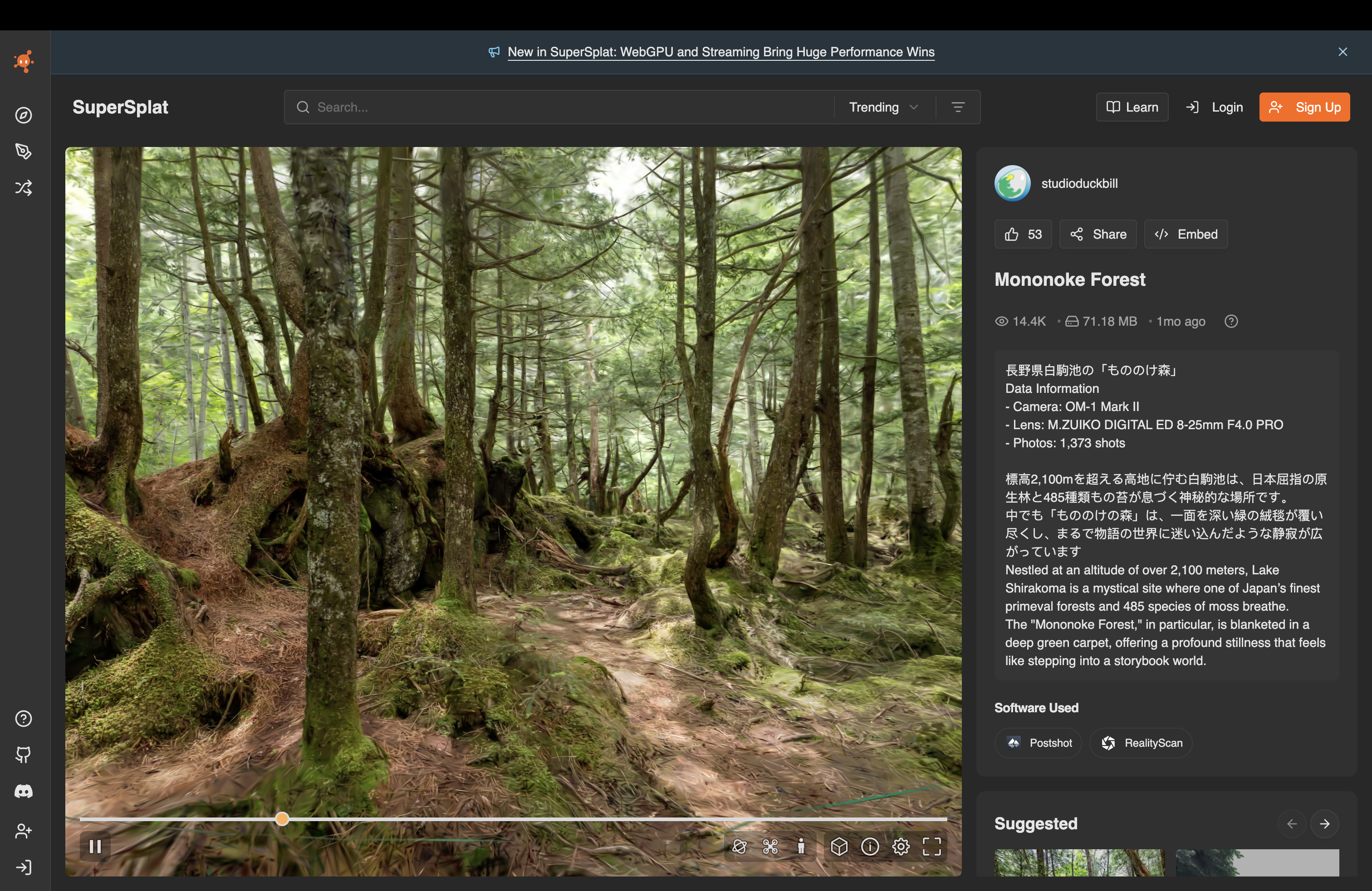Click the SuperSplat title logo text
Viewport: 1372px width, 891px height.
pos(120,107)
